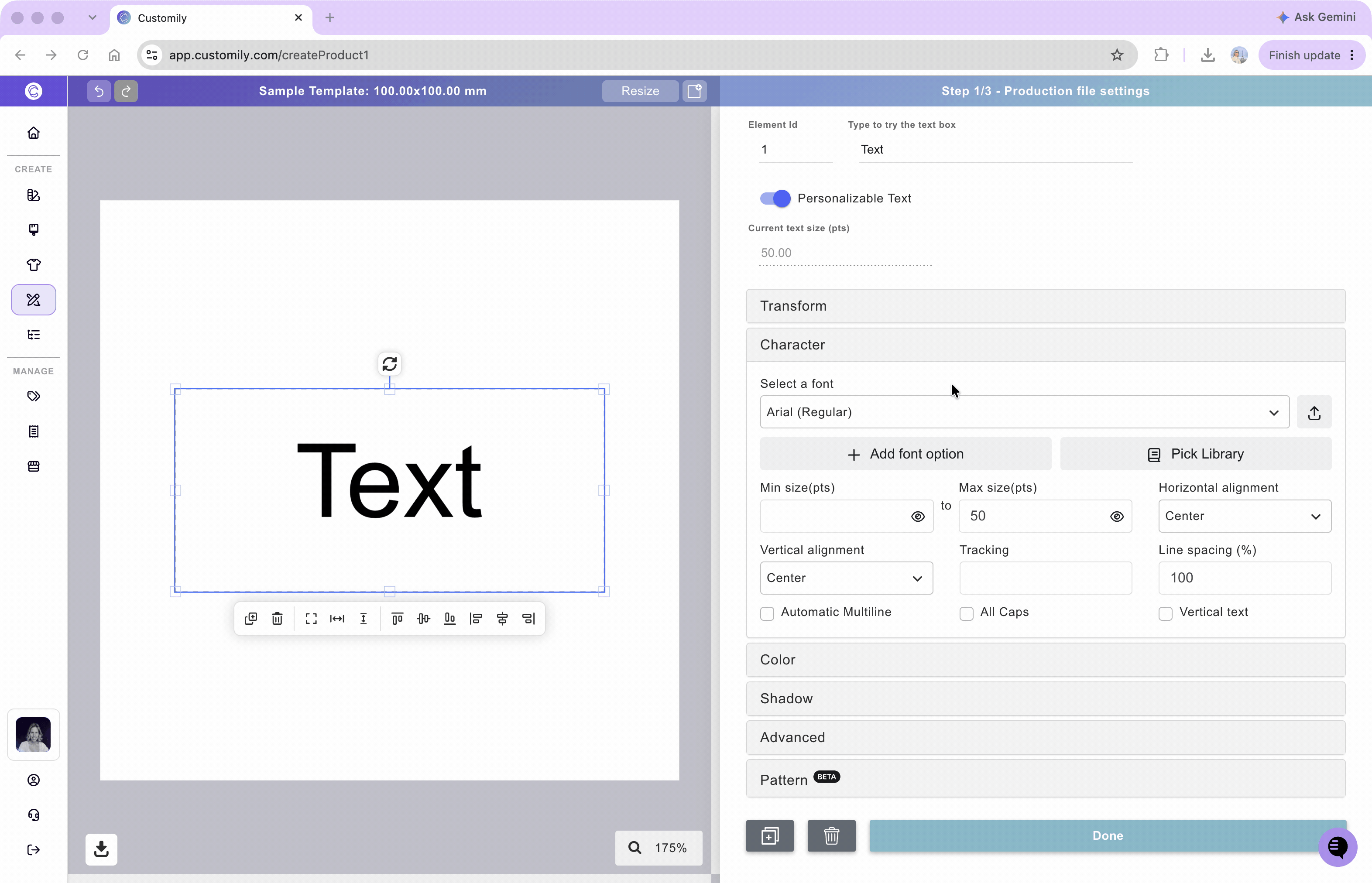Expand the Transform section
The image size is (1372, 883).
coord(1046,306)
